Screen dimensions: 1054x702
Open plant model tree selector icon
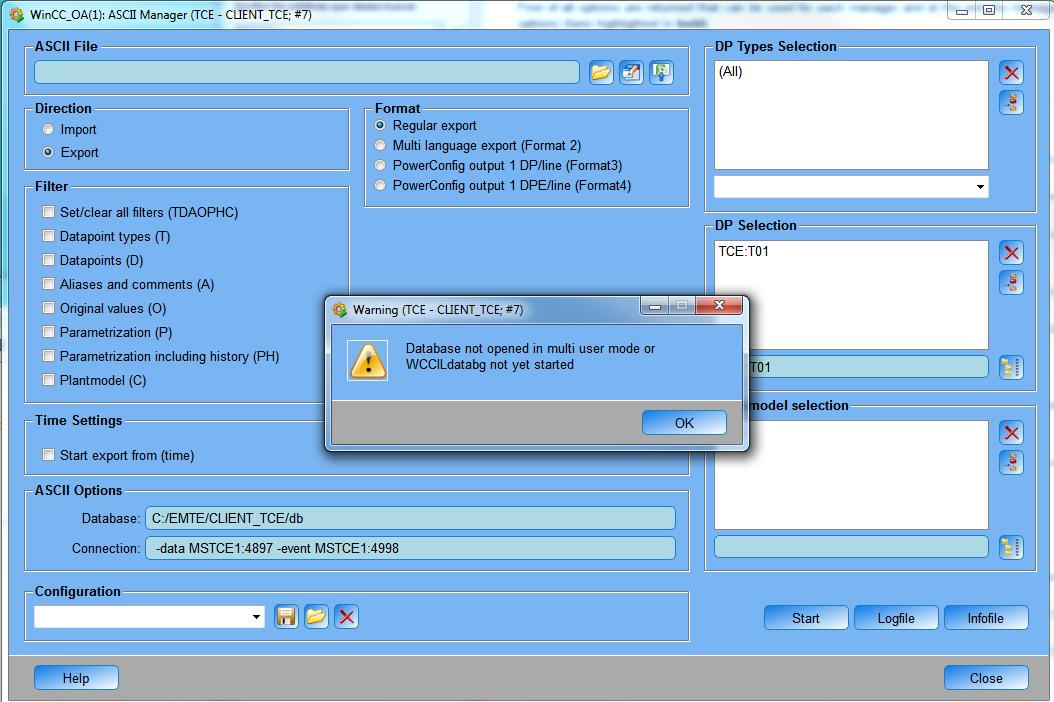tap(1011, 547)
